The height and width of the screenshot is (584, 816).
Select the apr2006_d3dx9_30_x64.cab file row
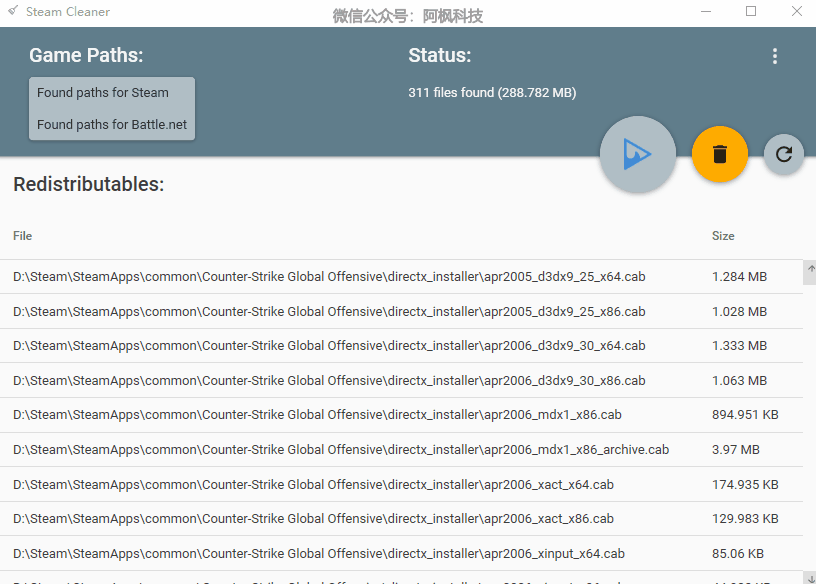click(401, 346)
